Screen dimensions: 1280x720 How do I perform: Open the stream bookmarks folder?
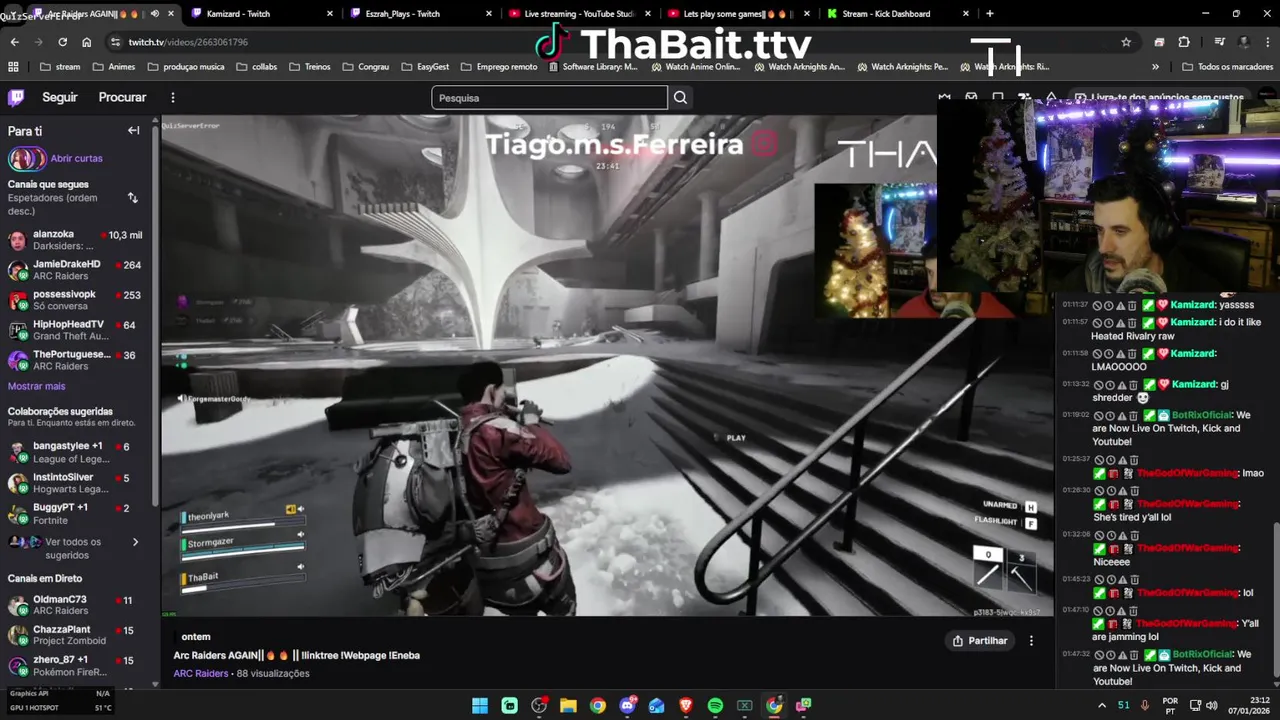[59, 67]
